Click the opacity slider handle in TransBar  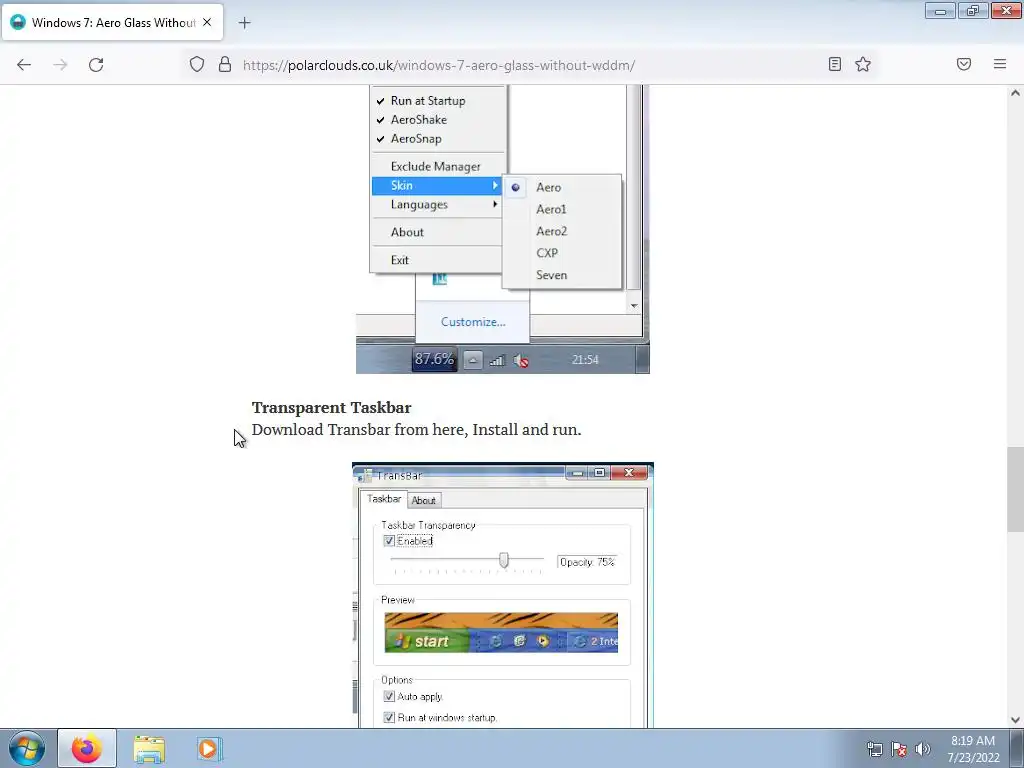504,560
